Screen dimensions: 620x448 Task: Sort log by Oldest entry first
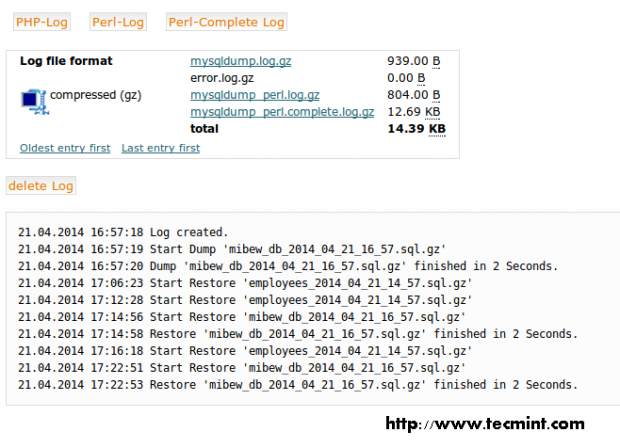pyautogui.click(x=65, y=148)
